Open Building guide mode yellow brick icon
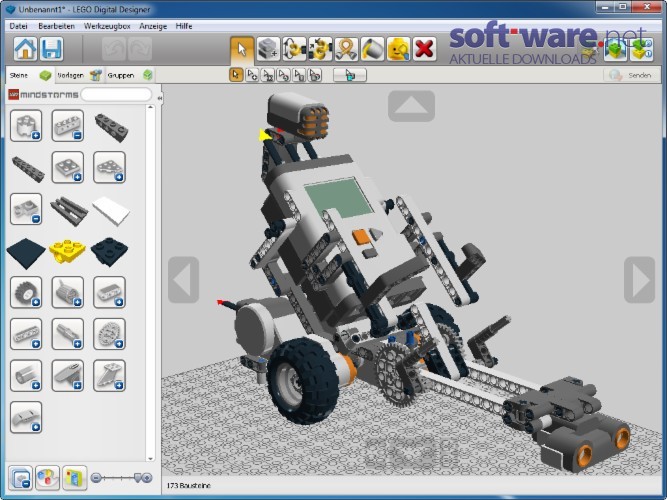 [x=641, y=49]
